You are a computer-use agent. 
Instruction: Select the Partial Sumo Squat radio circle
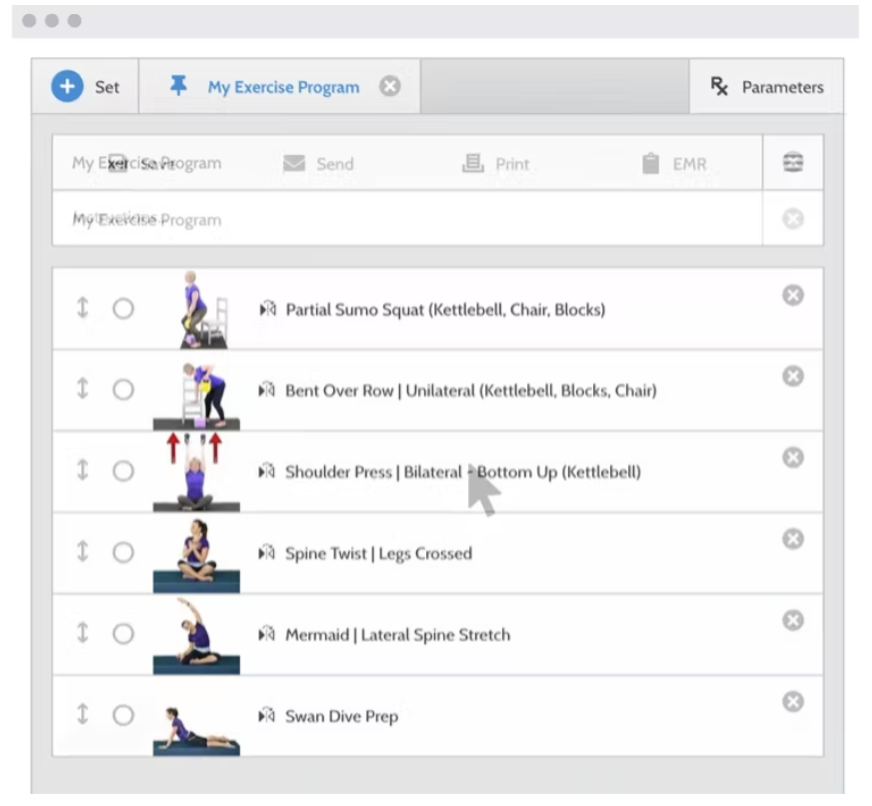coord(123,308)
